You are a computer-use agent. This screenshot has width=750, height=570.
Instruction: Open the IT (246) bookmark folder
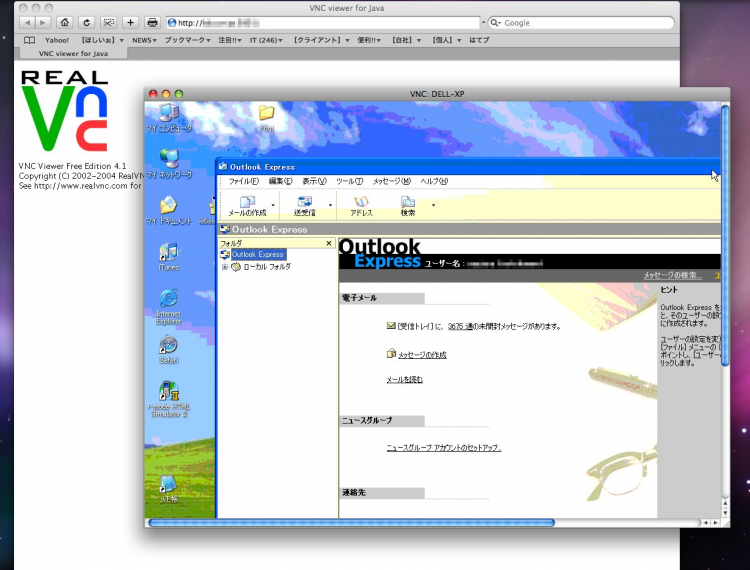pos(266,40)
